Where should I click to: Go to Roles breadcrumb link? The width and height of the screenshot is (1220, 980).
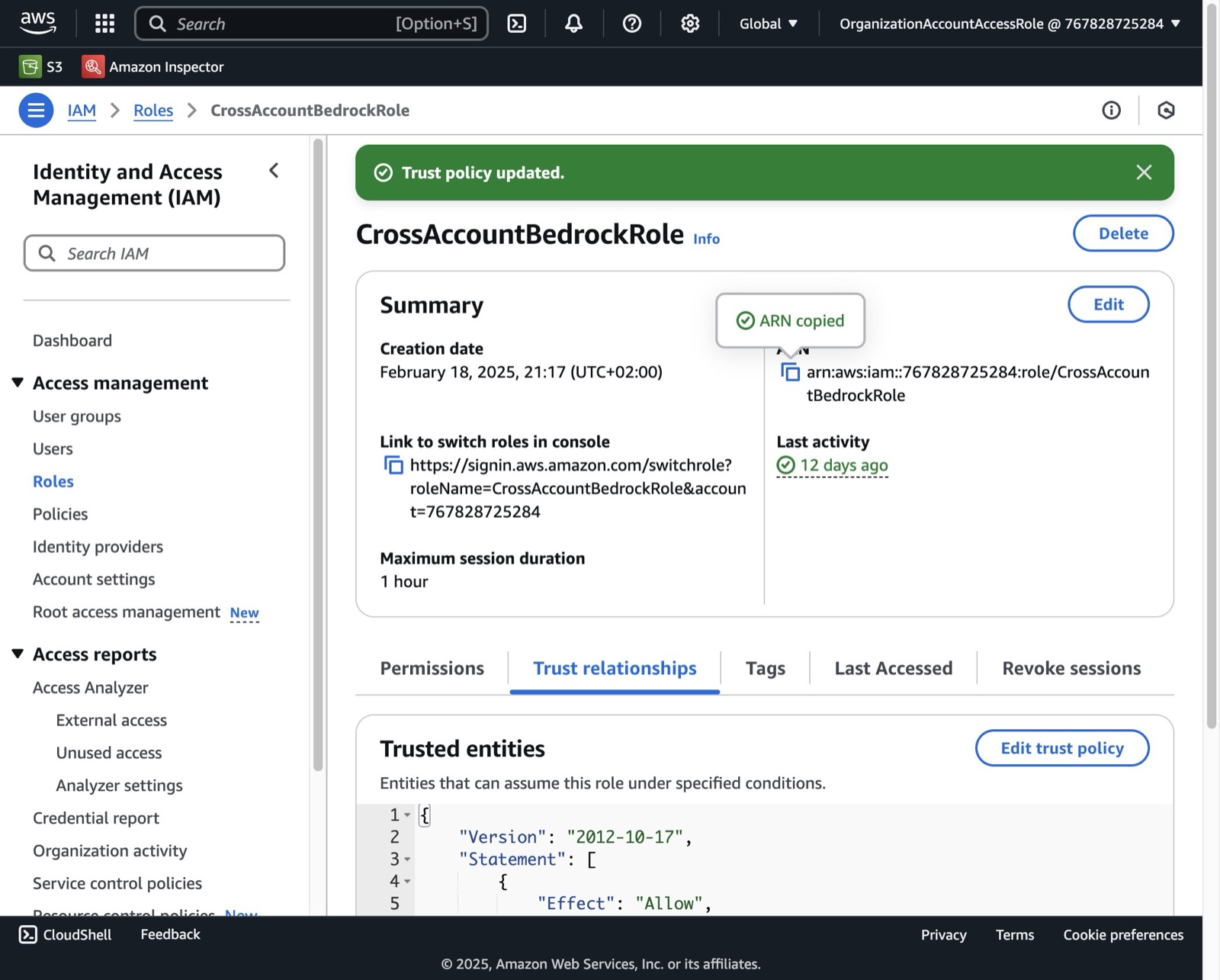pyautogui.click(x=153, y=111)
